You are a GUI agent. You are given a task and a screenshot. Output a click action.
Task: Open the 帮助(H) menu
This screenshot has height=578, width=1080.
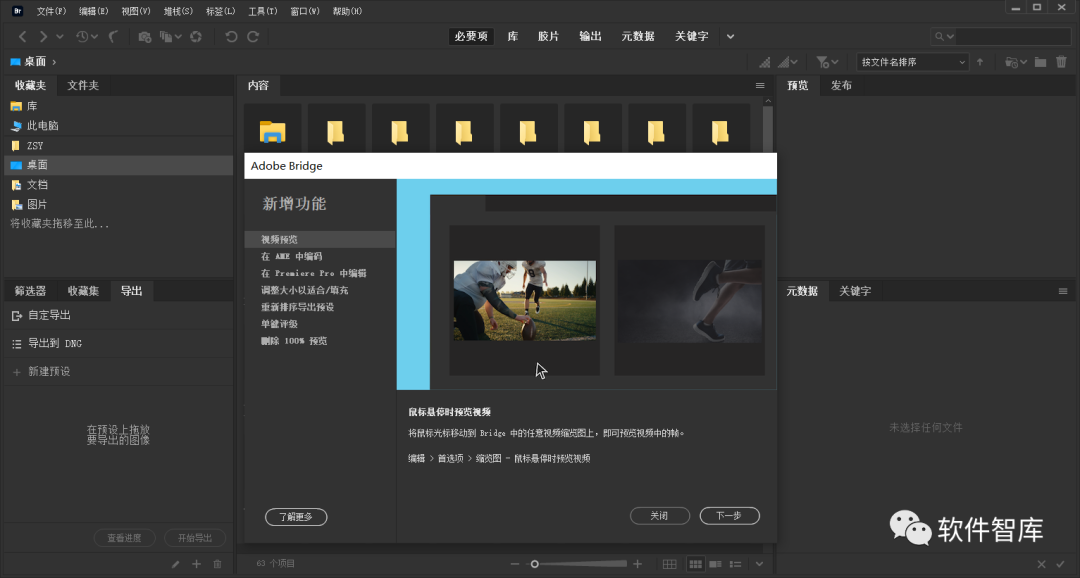(x=347, y=11)
